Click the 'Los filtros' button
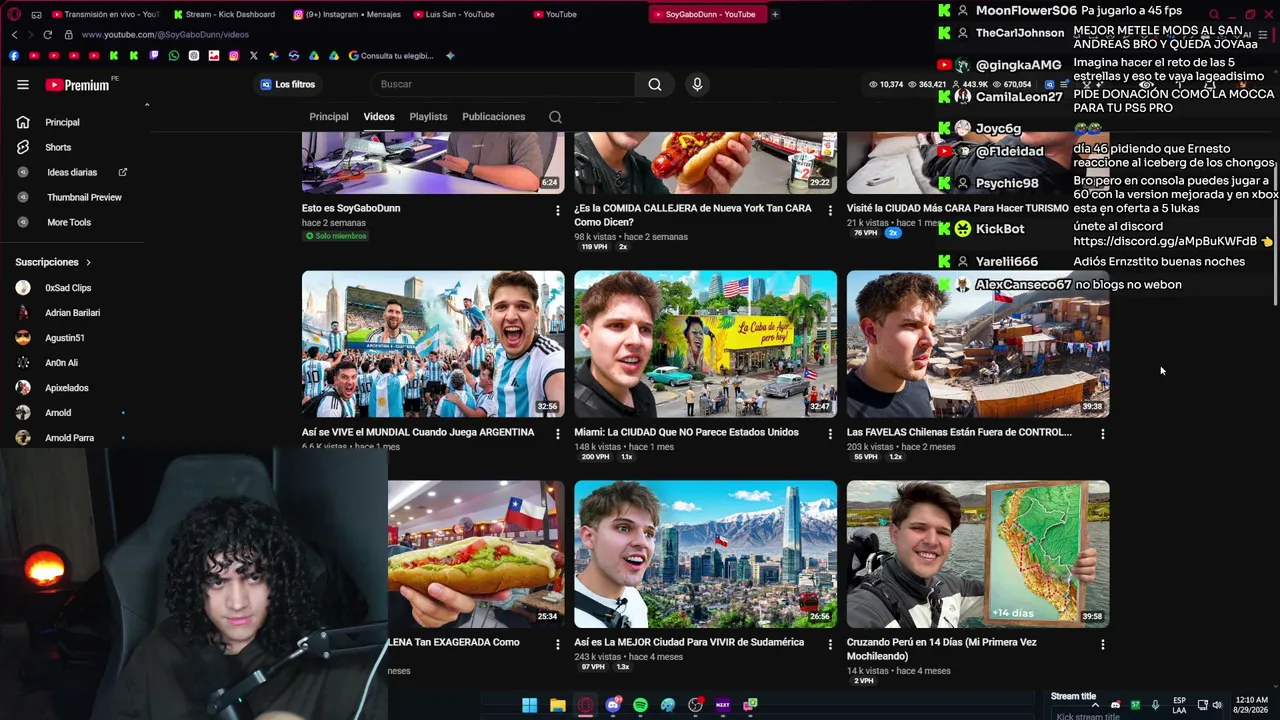Image resolution: width=1280 pixels, height=720 pixels. [x=287, y=85]
